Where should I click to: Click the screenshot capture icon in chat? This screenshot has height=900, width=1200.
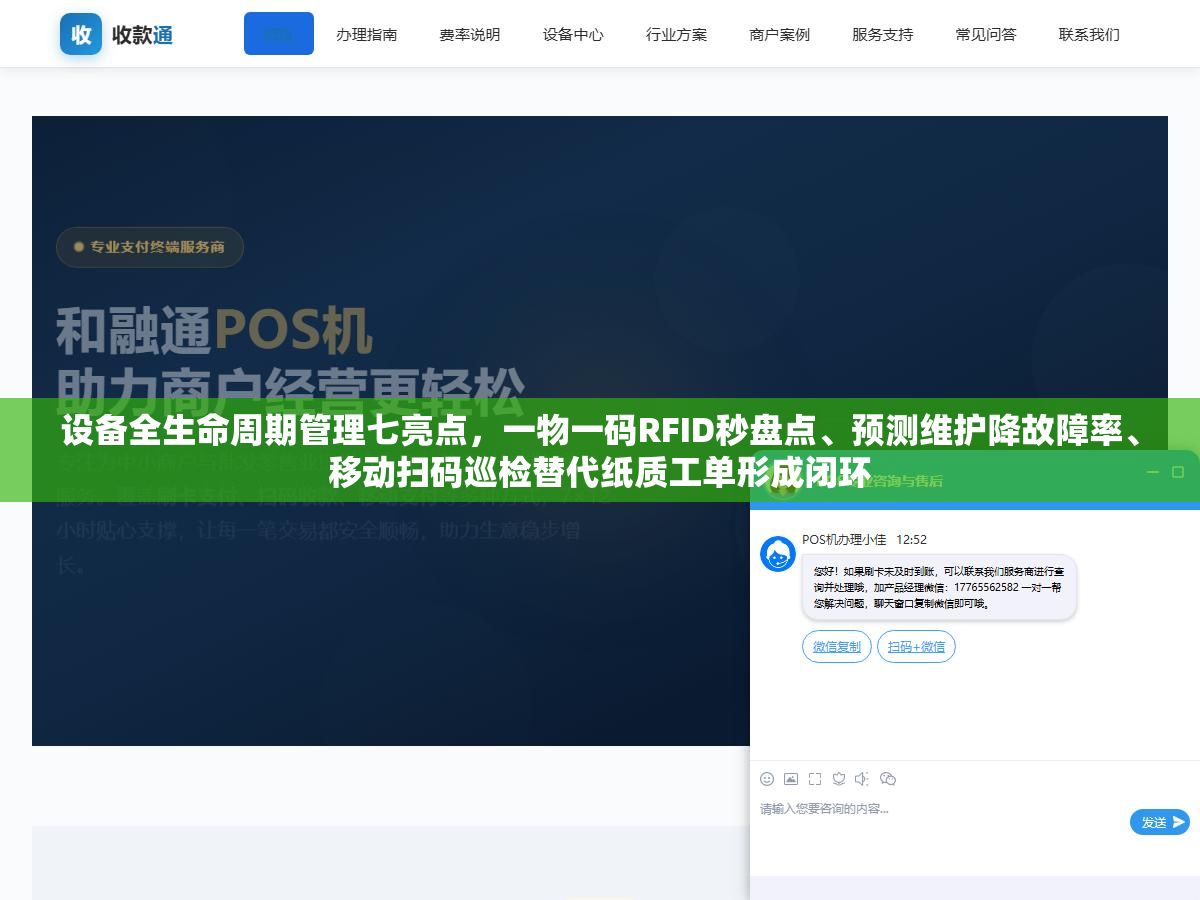pos(815,779)
